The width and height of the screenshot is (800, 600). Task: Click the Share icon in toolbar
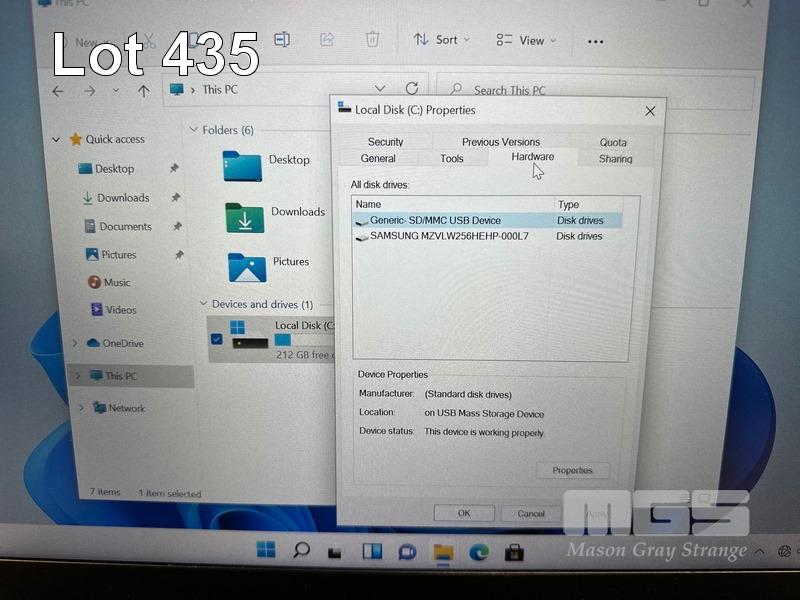point(327,40)
